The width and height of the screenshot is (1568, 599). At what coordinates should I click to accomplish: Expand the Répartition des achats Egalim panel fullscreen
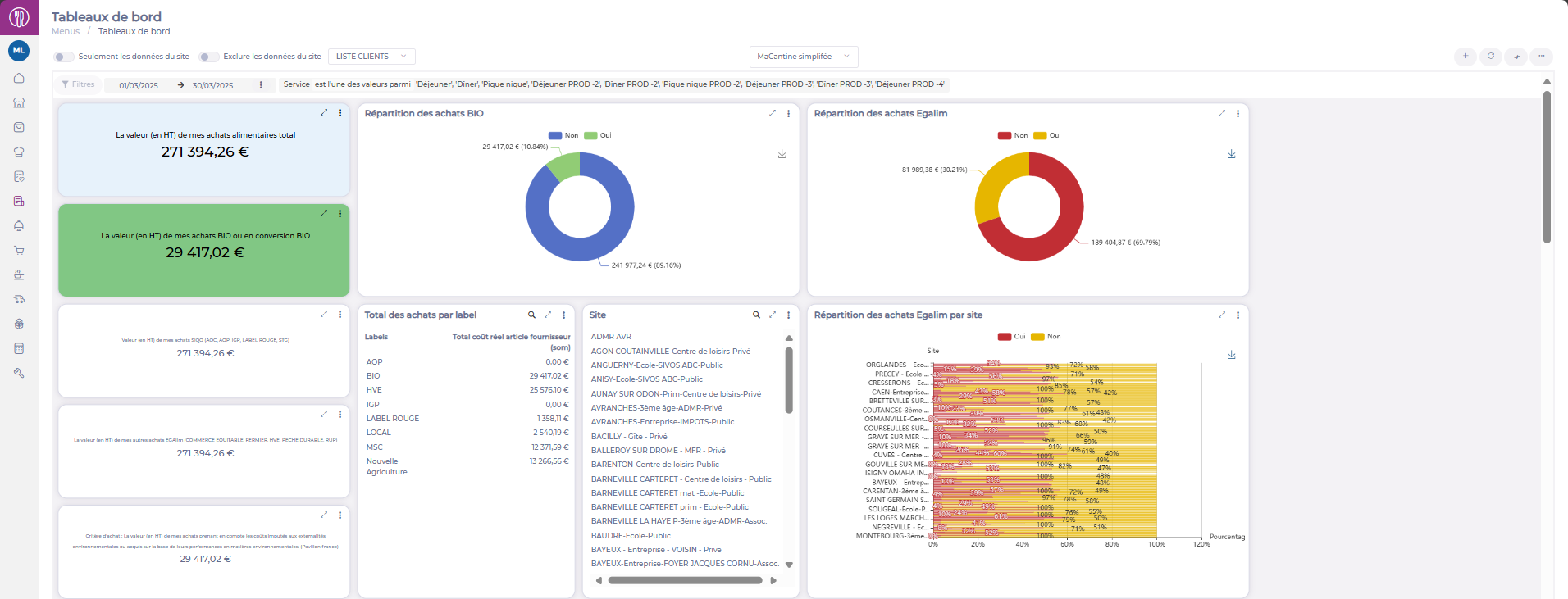tap(1221, 113)
